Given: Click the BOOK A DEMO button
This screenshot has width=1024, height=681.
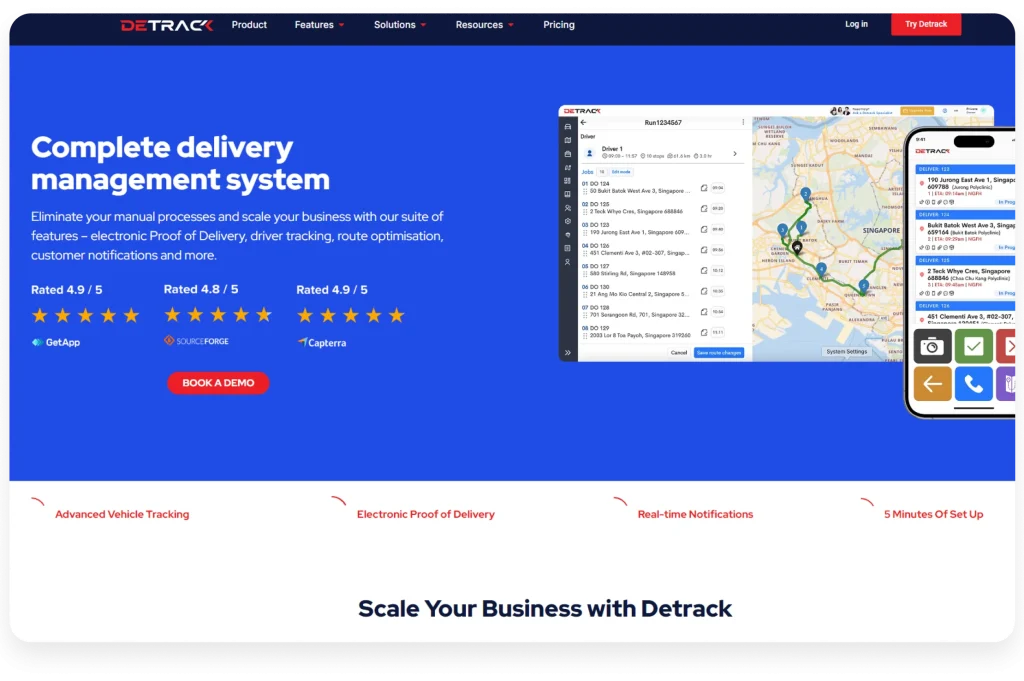Looking at the screenshot, I should coord(218,383).
